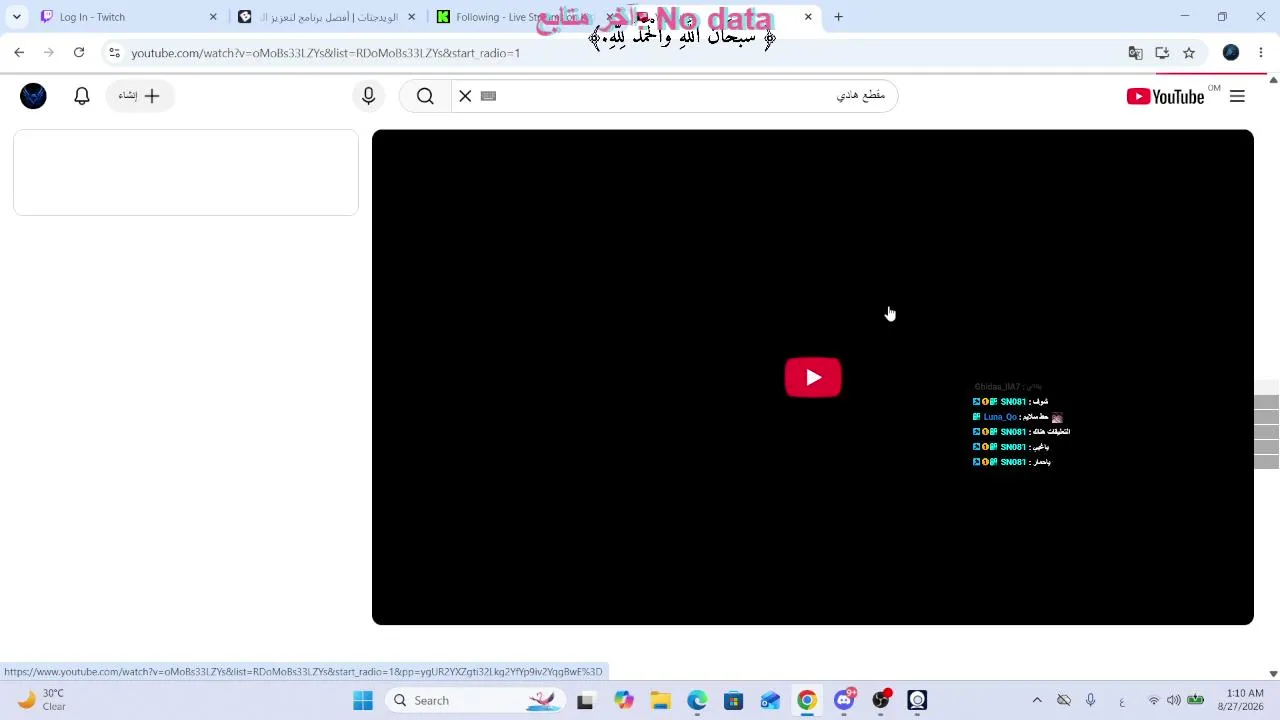Image resolution: width=1280 pixels, height=720 pixels.
Task: Click the YouTube URL in the address bar
Action: (x=326, y=53)
